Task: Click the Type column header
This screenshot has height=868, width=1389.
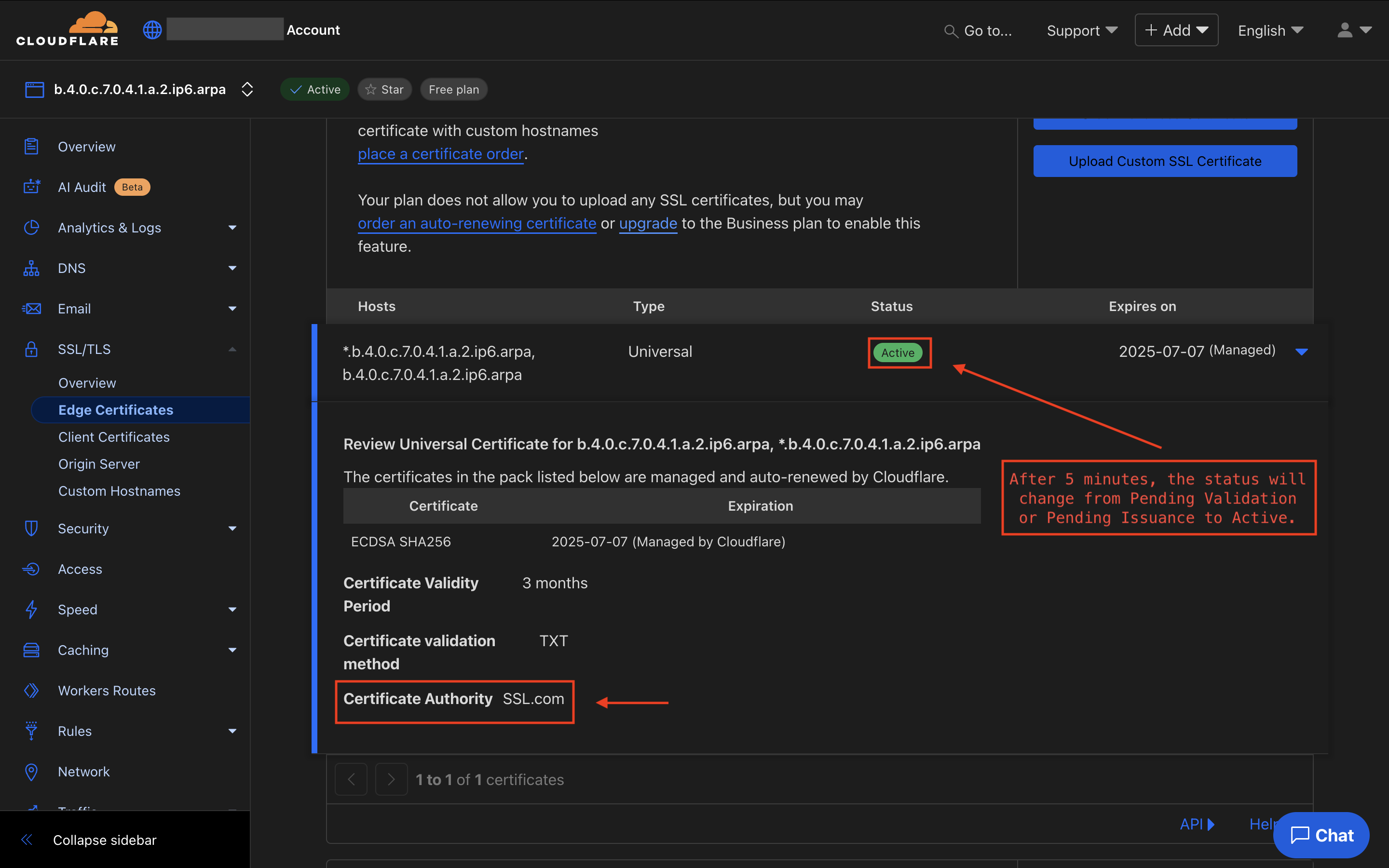Action: click(649, 307)
